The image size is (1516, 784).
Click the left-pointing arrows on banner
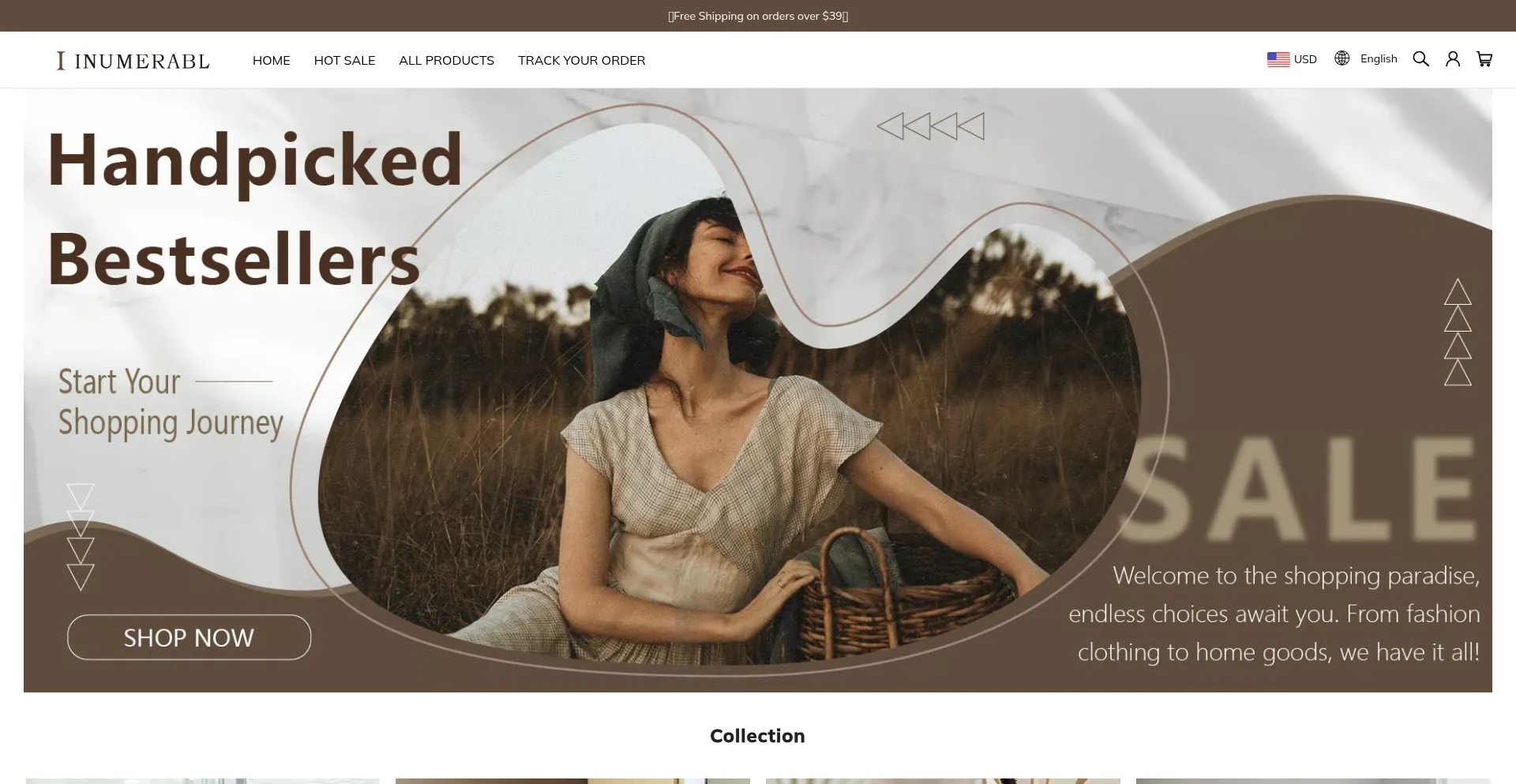pyautogui.click(x=931, y=126)
